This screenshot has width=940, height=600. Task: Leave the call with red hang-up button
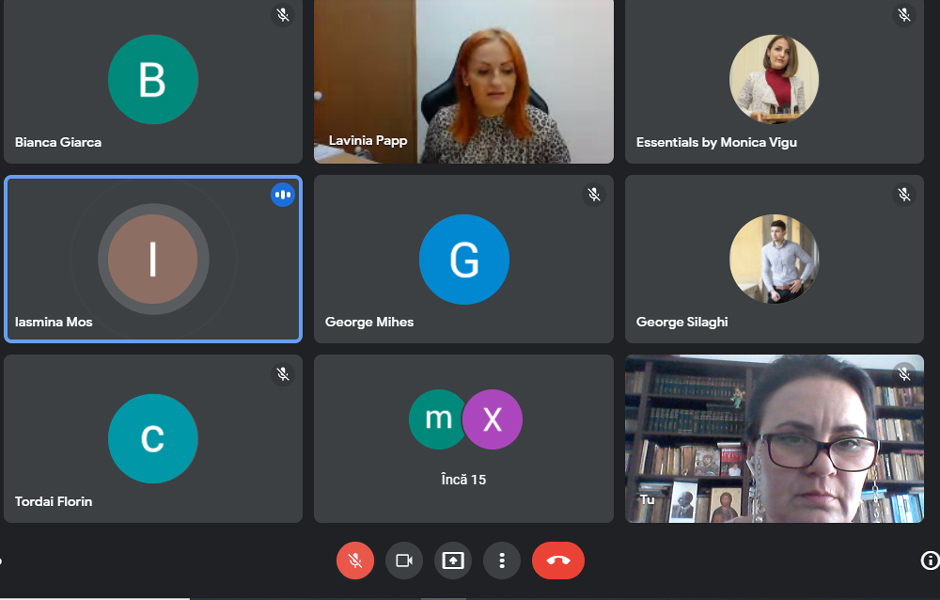coord(558,560)
